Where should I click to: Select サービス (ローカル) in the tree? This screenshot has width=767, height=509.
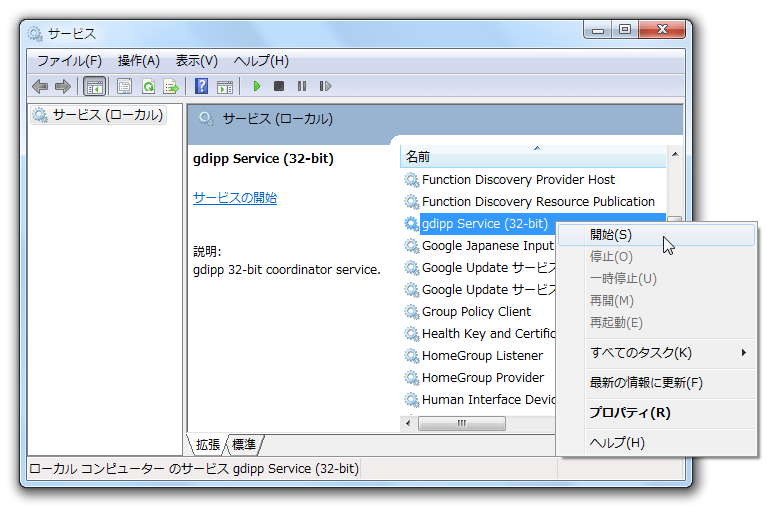pyautogui.click(x=98, y=115)
